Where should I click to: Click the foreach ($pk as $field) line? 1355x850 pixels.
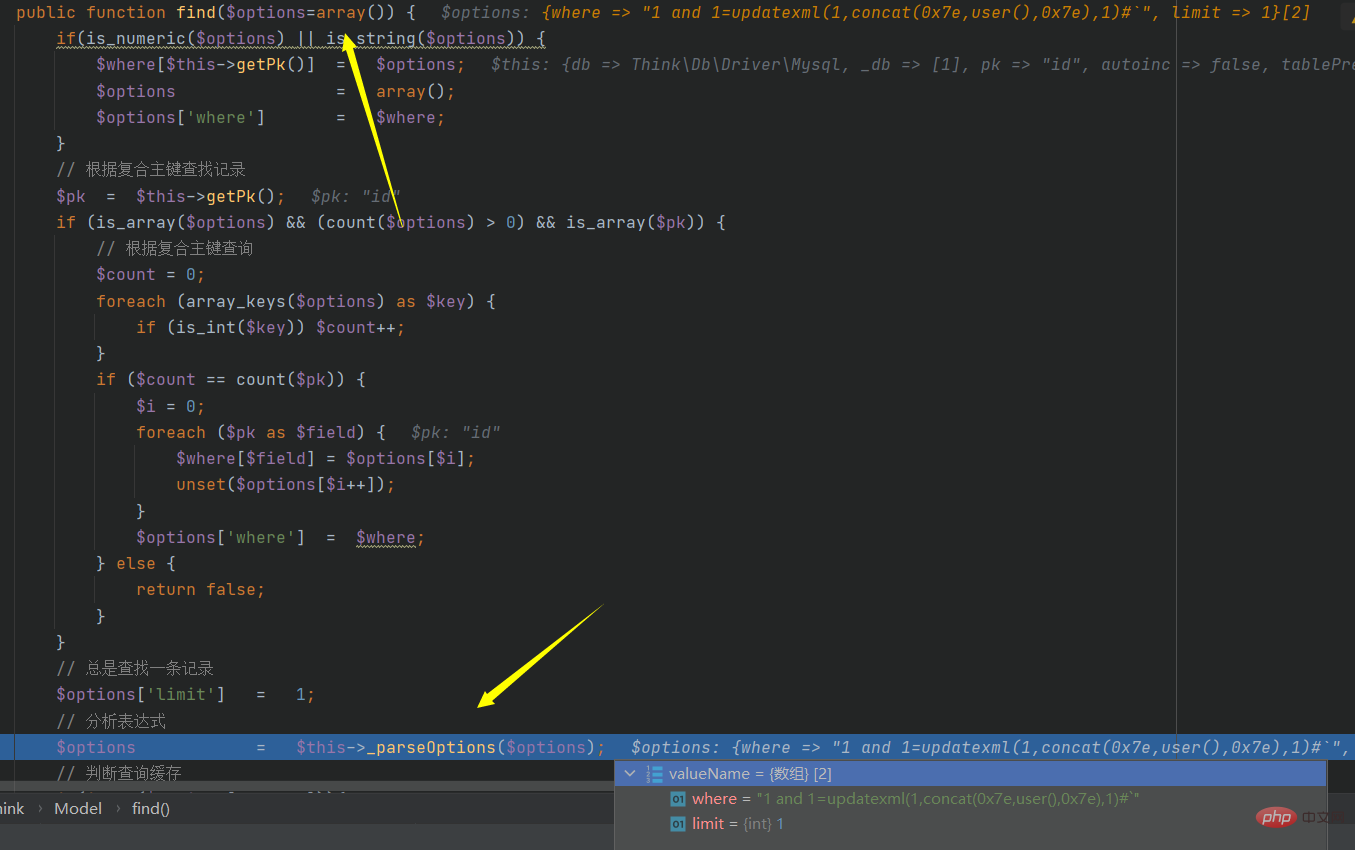(261, 432)
